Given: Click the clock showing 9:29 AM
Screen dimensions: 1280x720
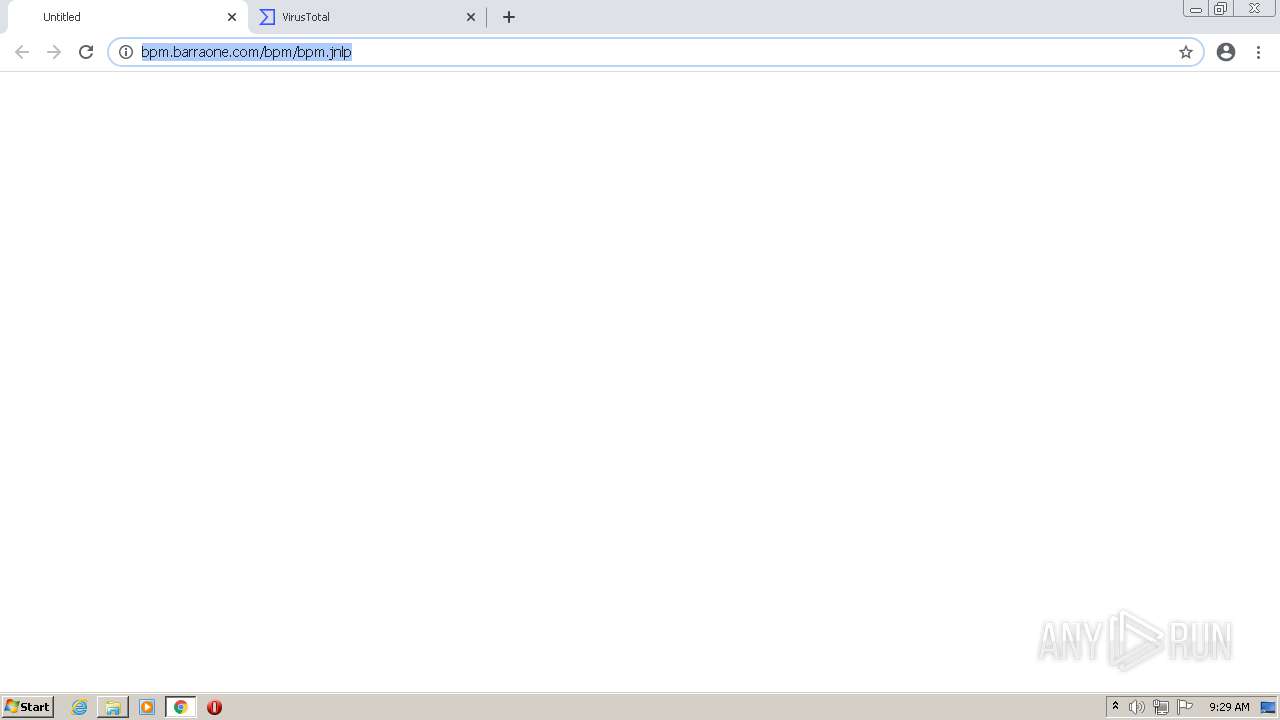Looking at the screenshot, I should pyautogui.click(x=1229, y=707).
